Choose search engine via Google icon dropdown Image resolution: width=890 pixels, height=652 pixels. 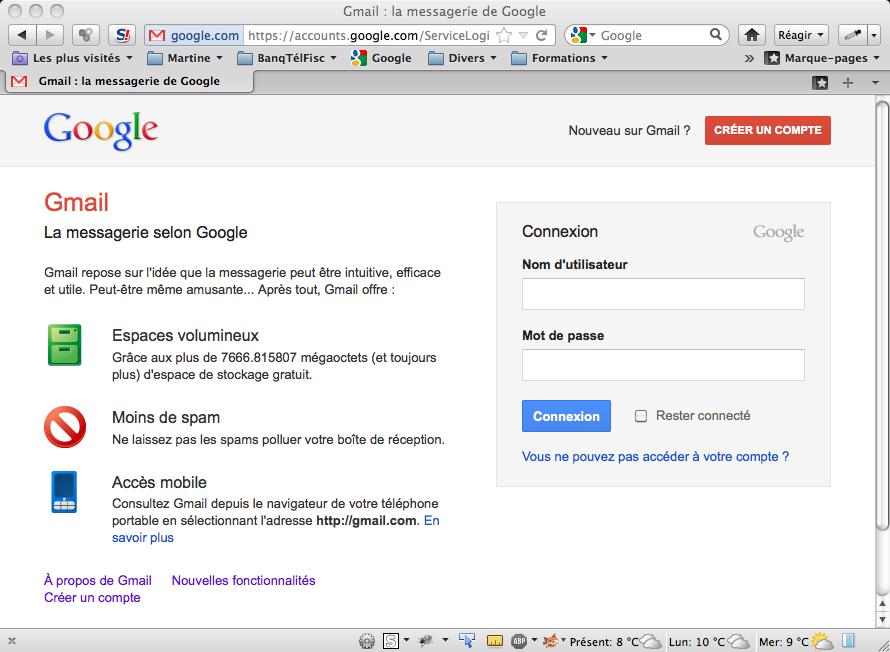[582, 35]
